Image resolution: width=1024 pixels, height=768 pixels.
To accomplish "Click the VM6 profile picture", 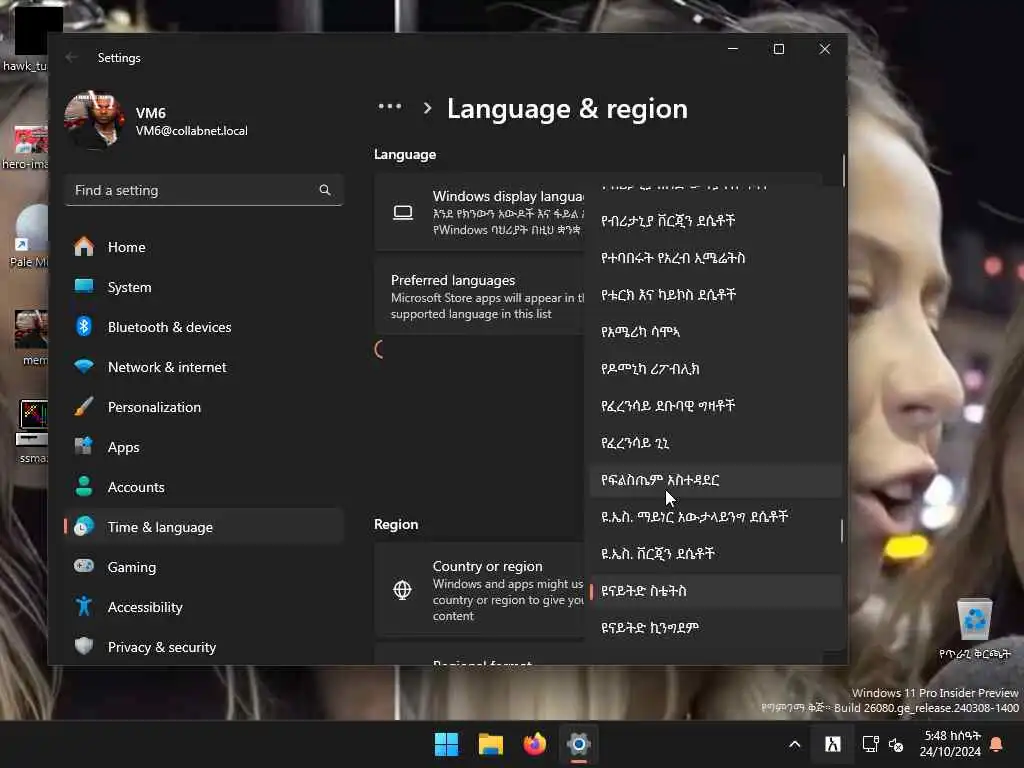I will tap(94, 120).
